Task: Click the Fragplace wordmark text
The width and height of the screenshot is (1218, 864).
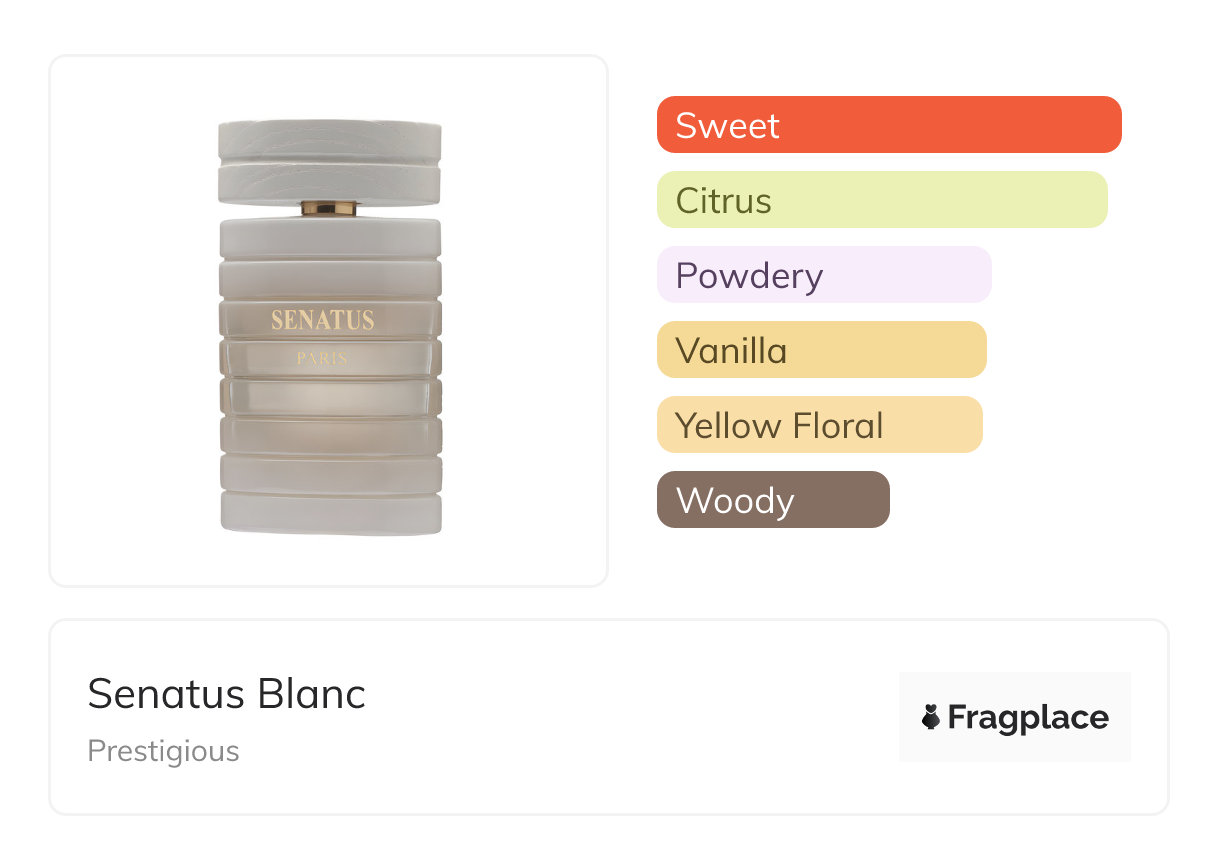Action: tap(1028, 717)
